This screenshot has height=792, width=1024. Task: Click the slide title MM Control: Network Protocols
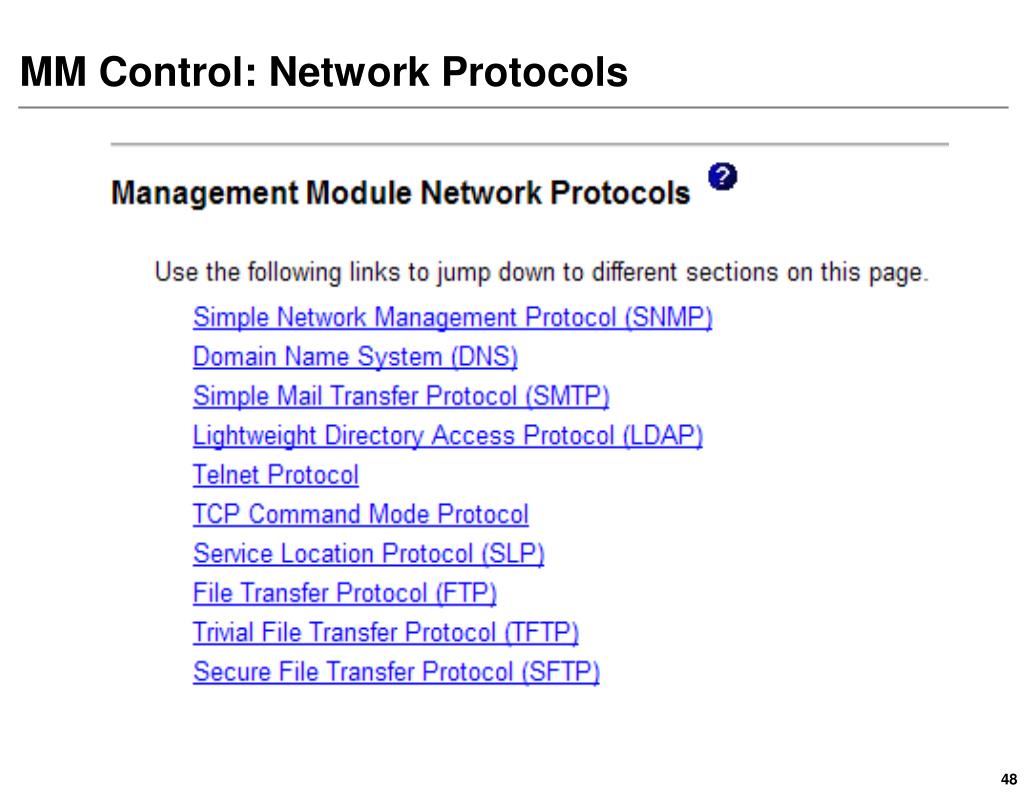pyautogui.click(x=324, y=71)
